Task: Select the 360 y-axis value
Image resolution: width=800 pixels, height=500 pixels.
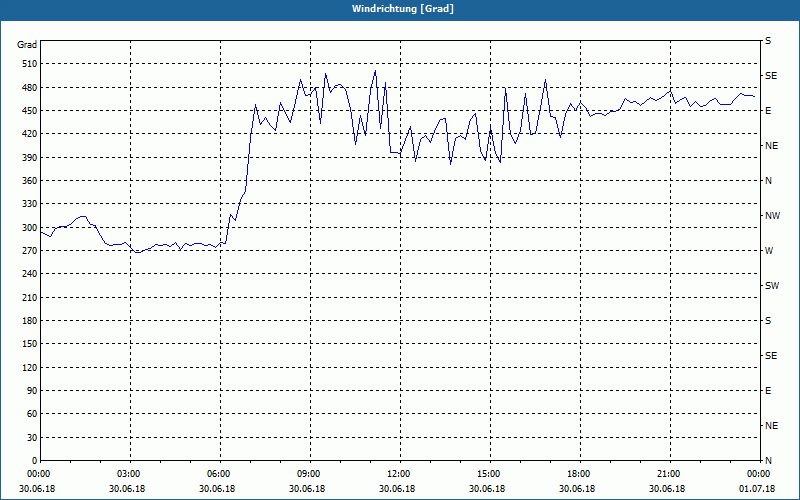Action: tap(30, 181)
